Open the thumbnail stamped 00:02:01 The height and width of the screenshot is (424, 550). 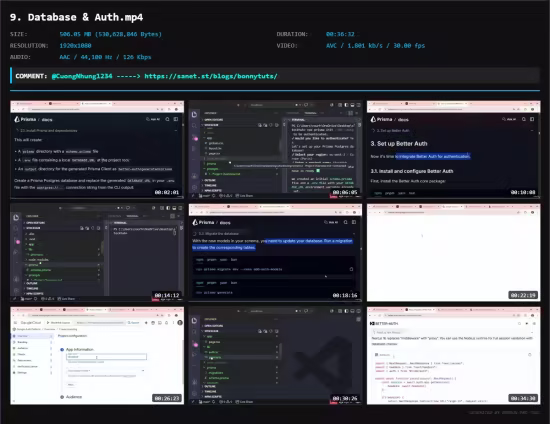[x=97, y=149]
